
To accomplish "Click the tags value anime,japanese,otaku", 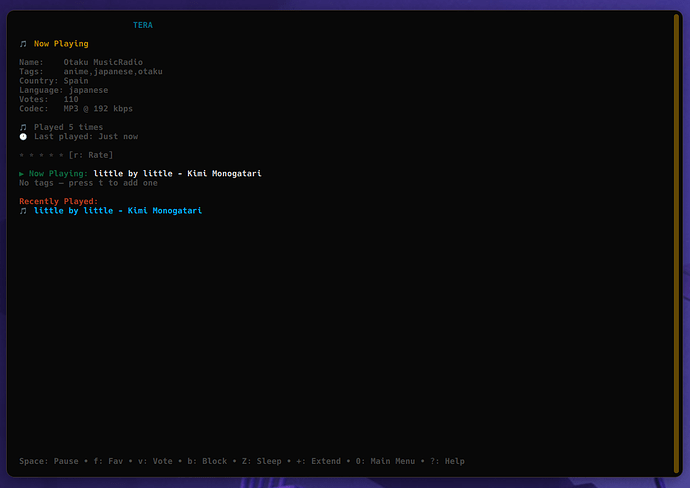I will pyautogui.click(x=113, y=71).
